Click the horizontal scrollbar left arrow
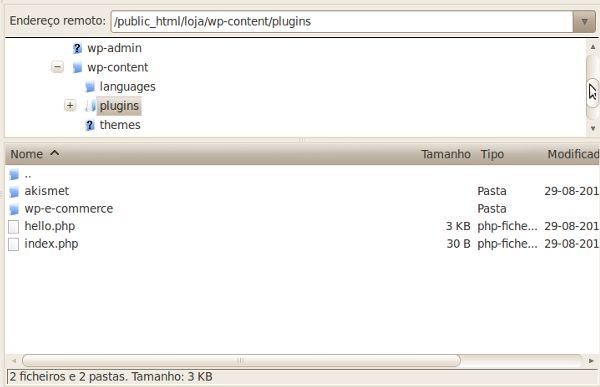Viewport: 600px width, 387px height. (x=14, y=361)
